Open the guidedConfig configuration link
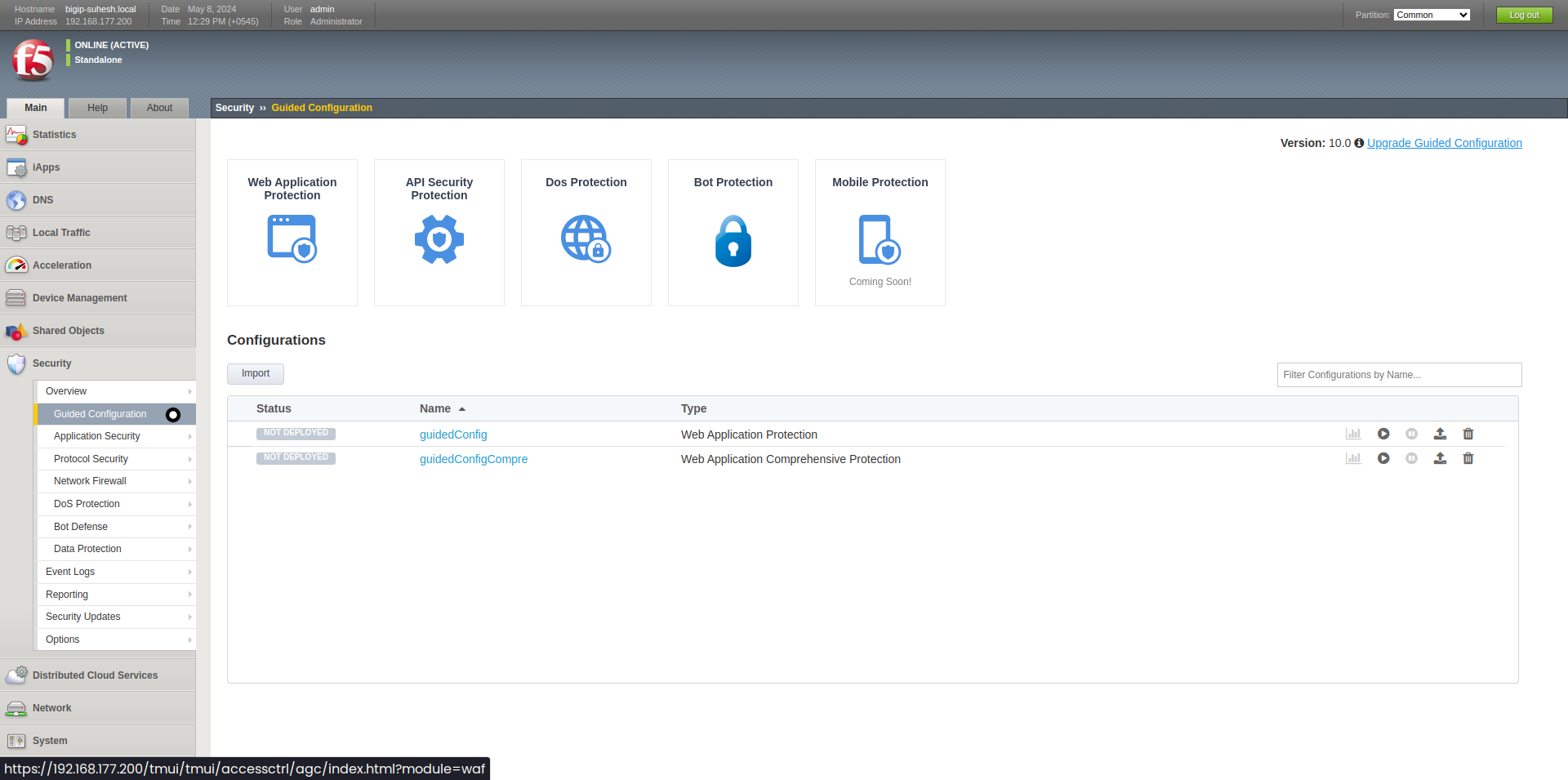The width and height of the screenshot is (1568, 780). (x=453, y=434)
